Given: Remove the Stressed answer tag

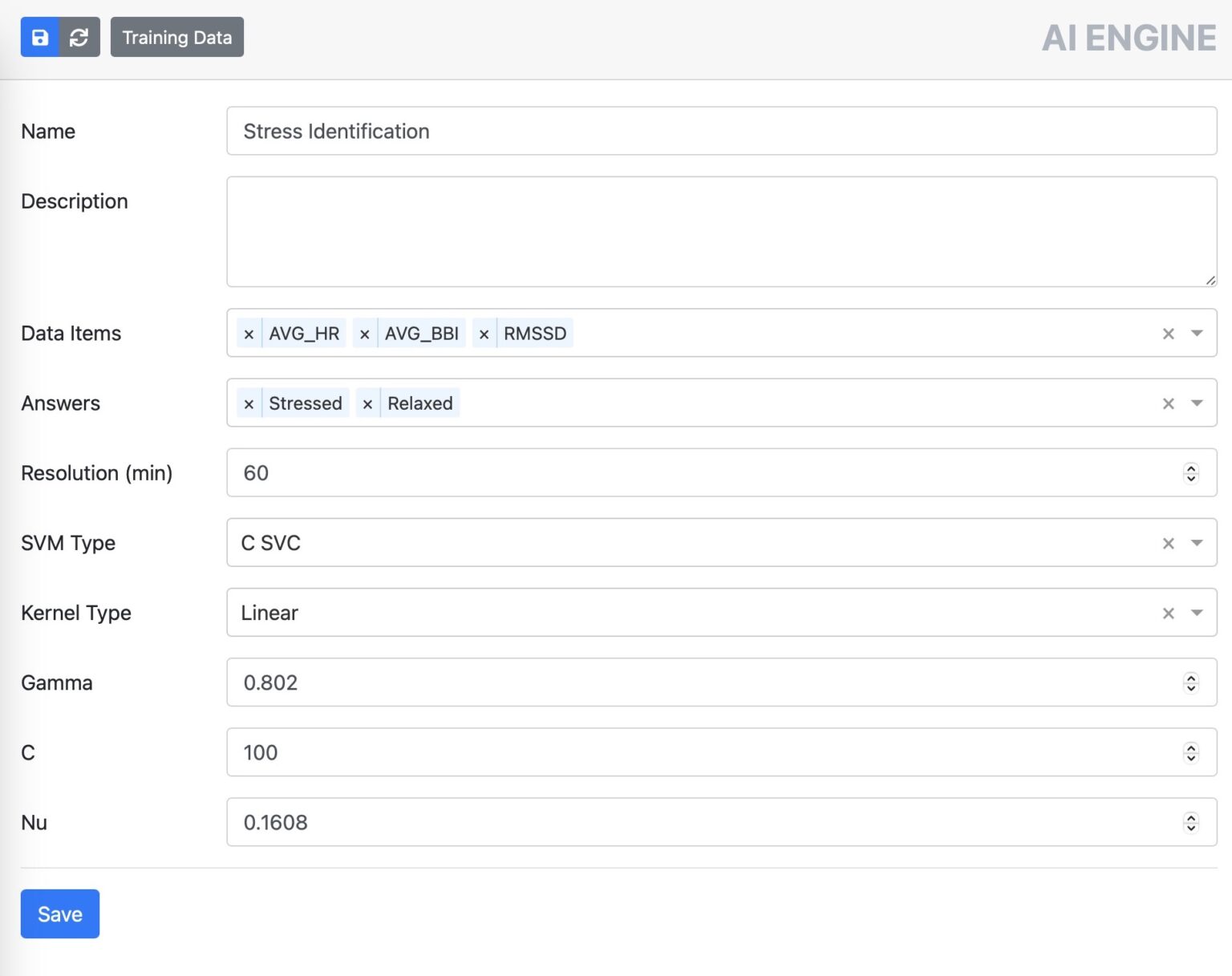Looking at the screenshot, I should 249,403.
